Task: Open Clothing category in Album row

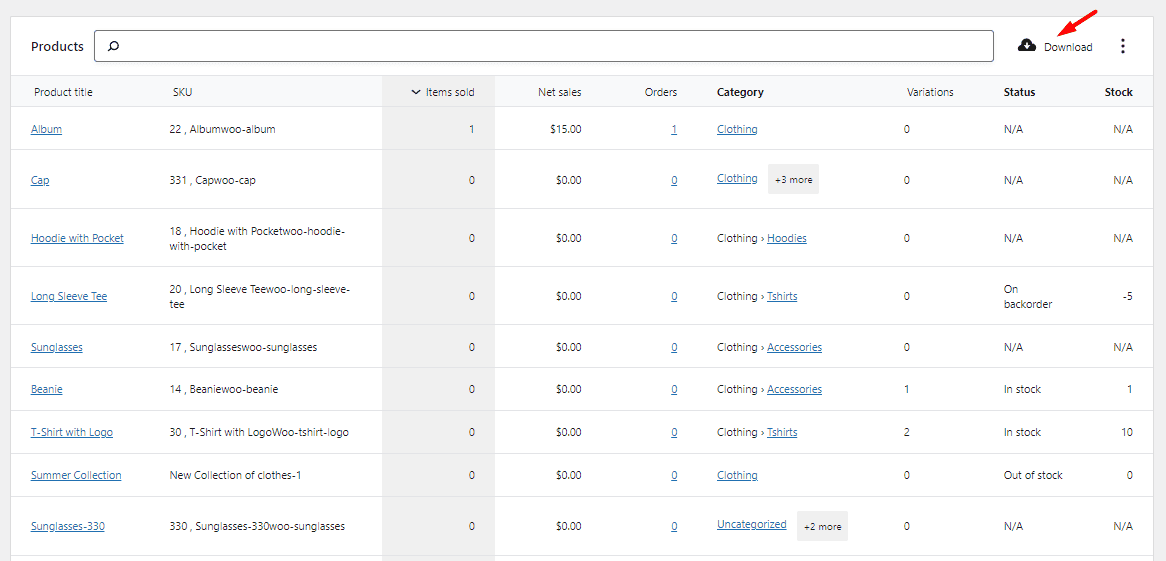Action: (x=737, y=129)
